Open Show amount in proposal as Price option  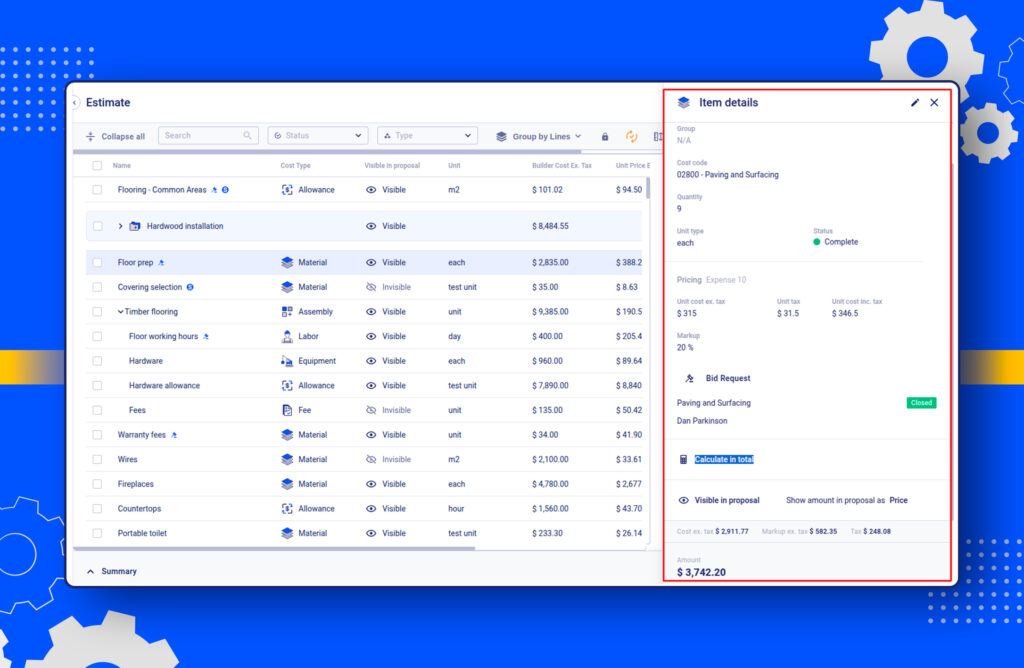(899, 500)
